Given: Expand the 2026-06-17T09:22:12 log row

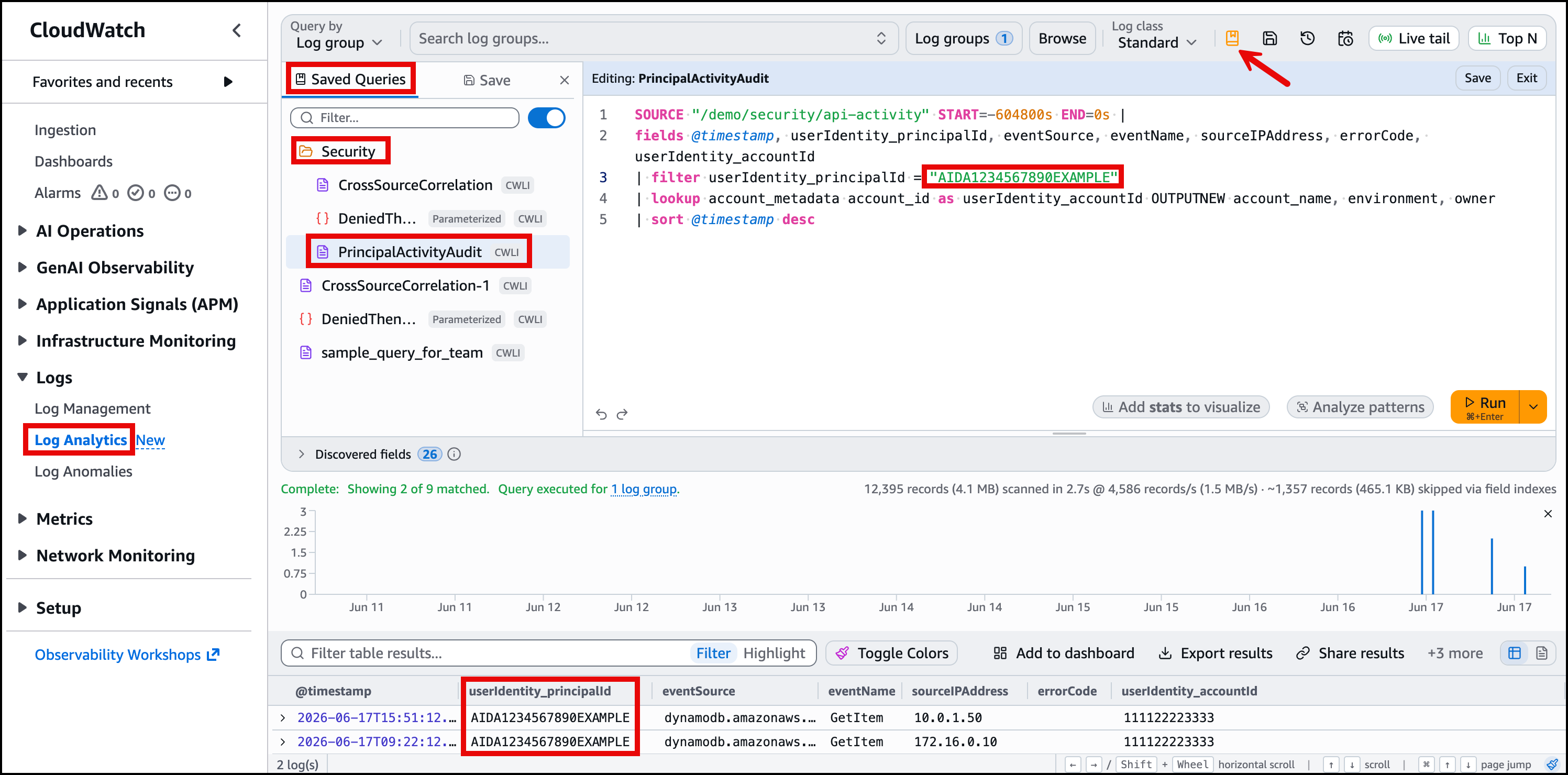Looking at the screenshot, I should 283,741.
